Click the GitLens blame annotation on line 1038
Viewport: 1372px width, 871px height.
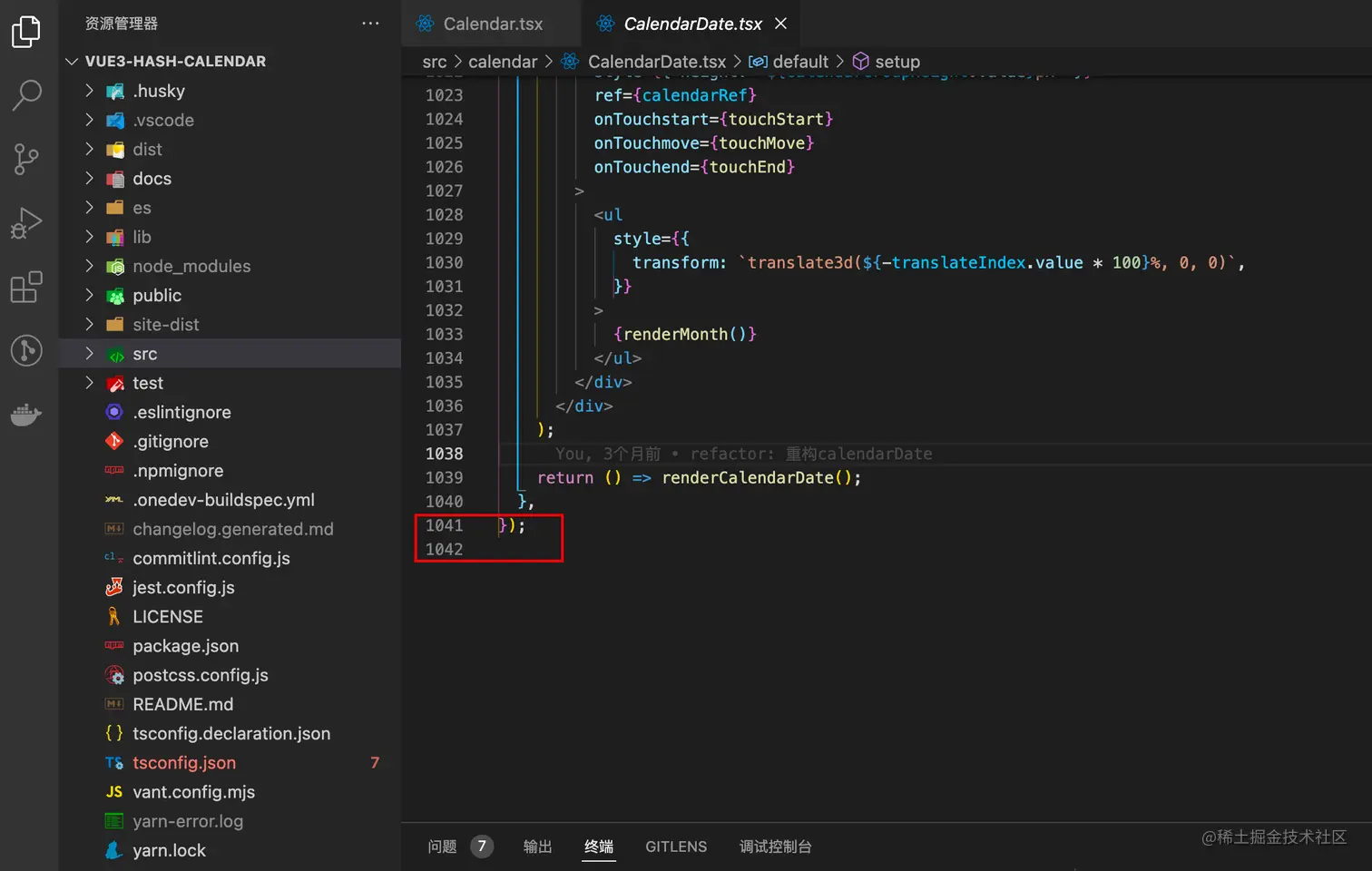tap(744, 454)
